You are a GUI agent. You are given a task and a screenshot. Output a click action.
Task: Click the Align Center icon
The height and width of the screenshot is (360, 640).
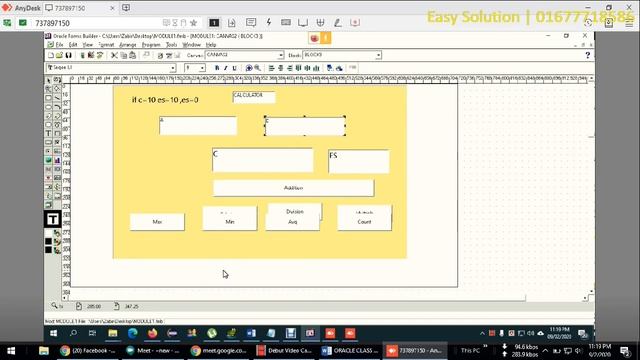pyautogui.click(x=280, y=68)
